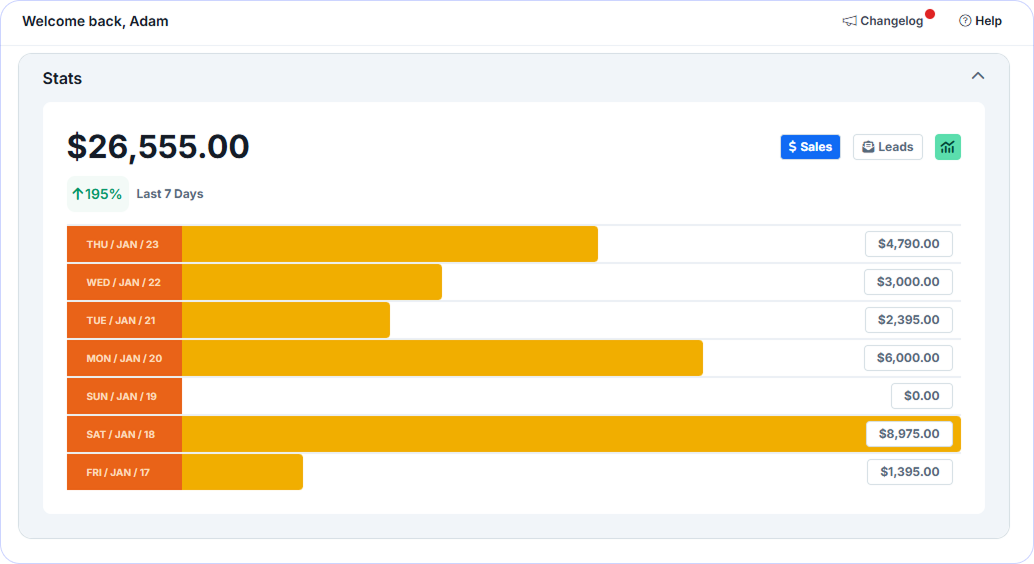Collapse the Stats panel chevron
Image resolution: width=1034 pixels, height=564 pixels.
click(978, 76)
